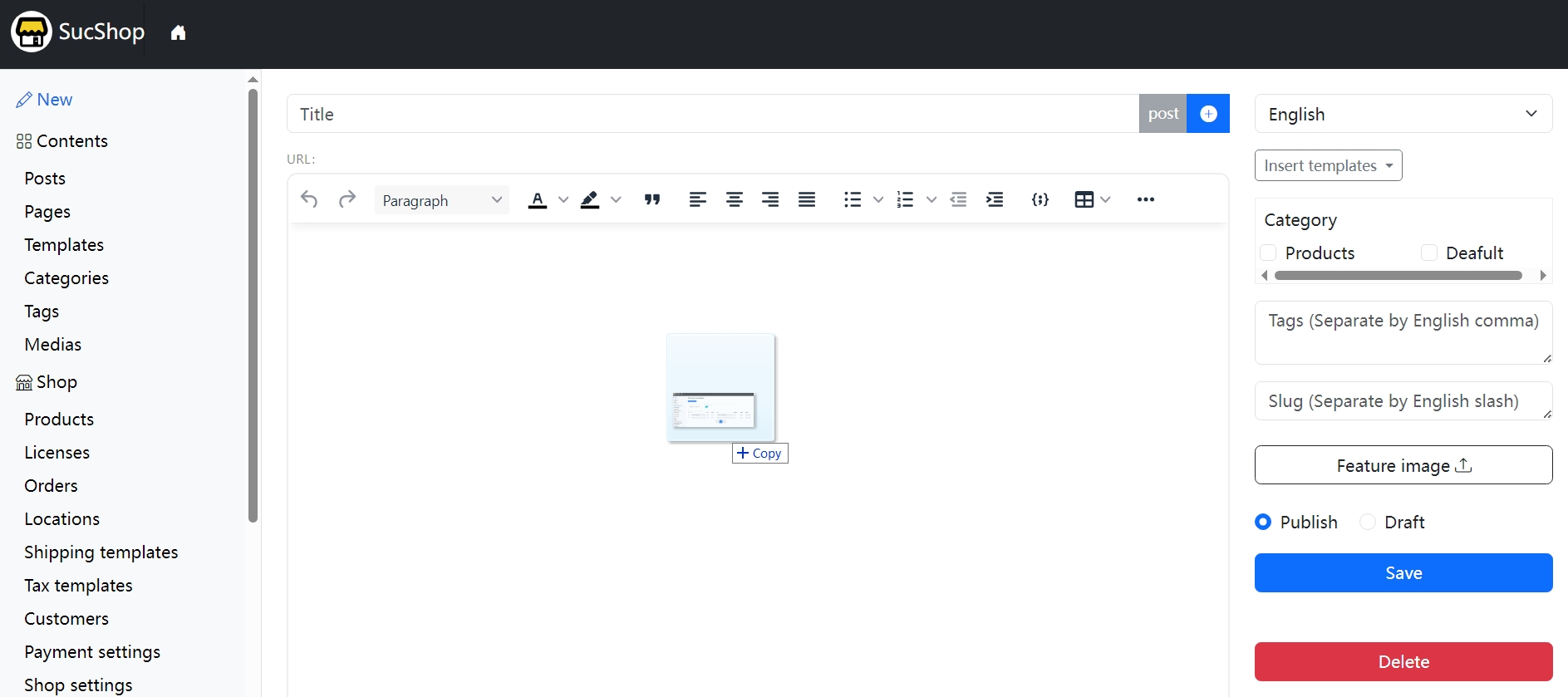Click the Feature image upload button

(x=1403, y=465)
